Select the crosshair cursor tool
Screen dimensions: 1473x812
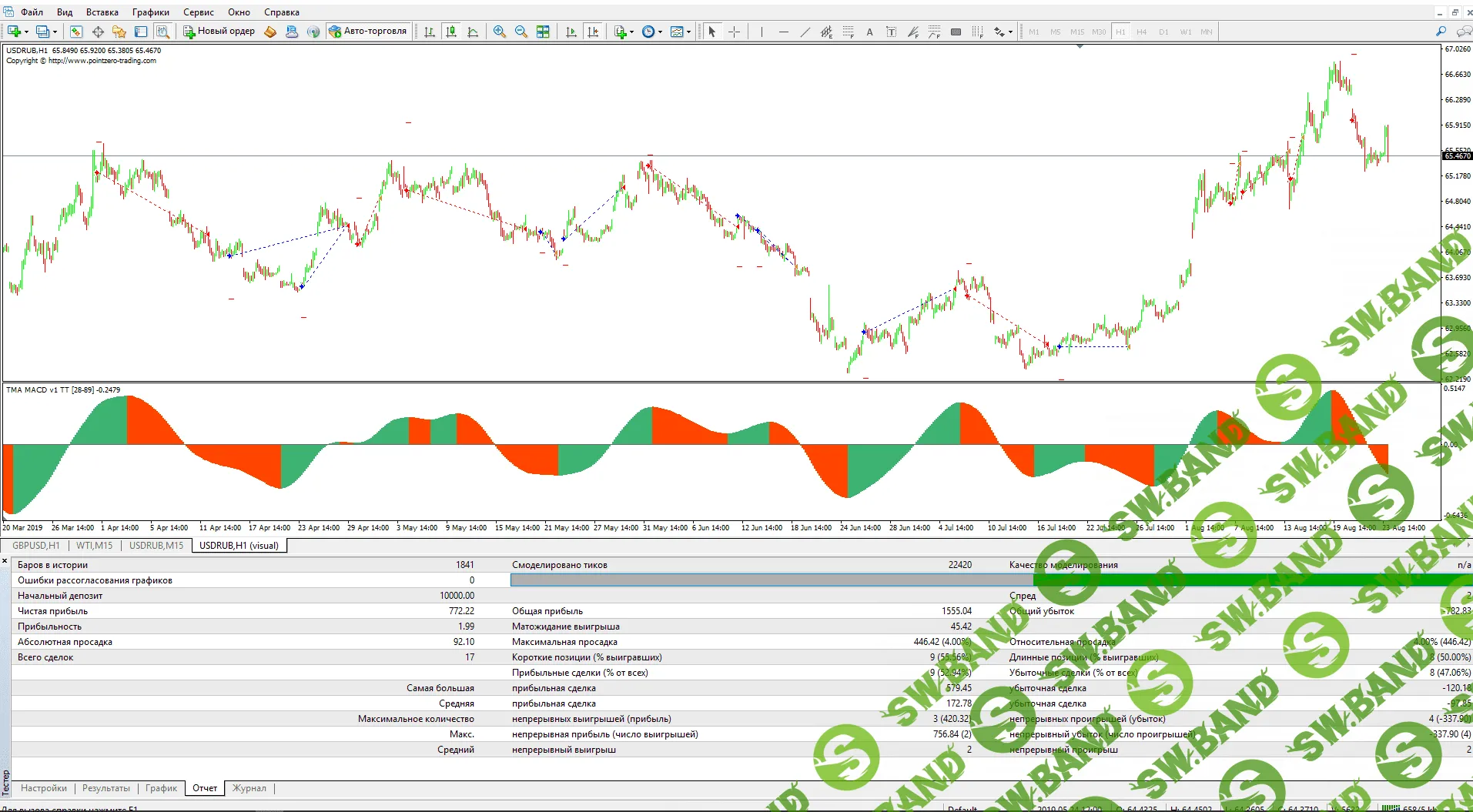click(x=735, y=32)
